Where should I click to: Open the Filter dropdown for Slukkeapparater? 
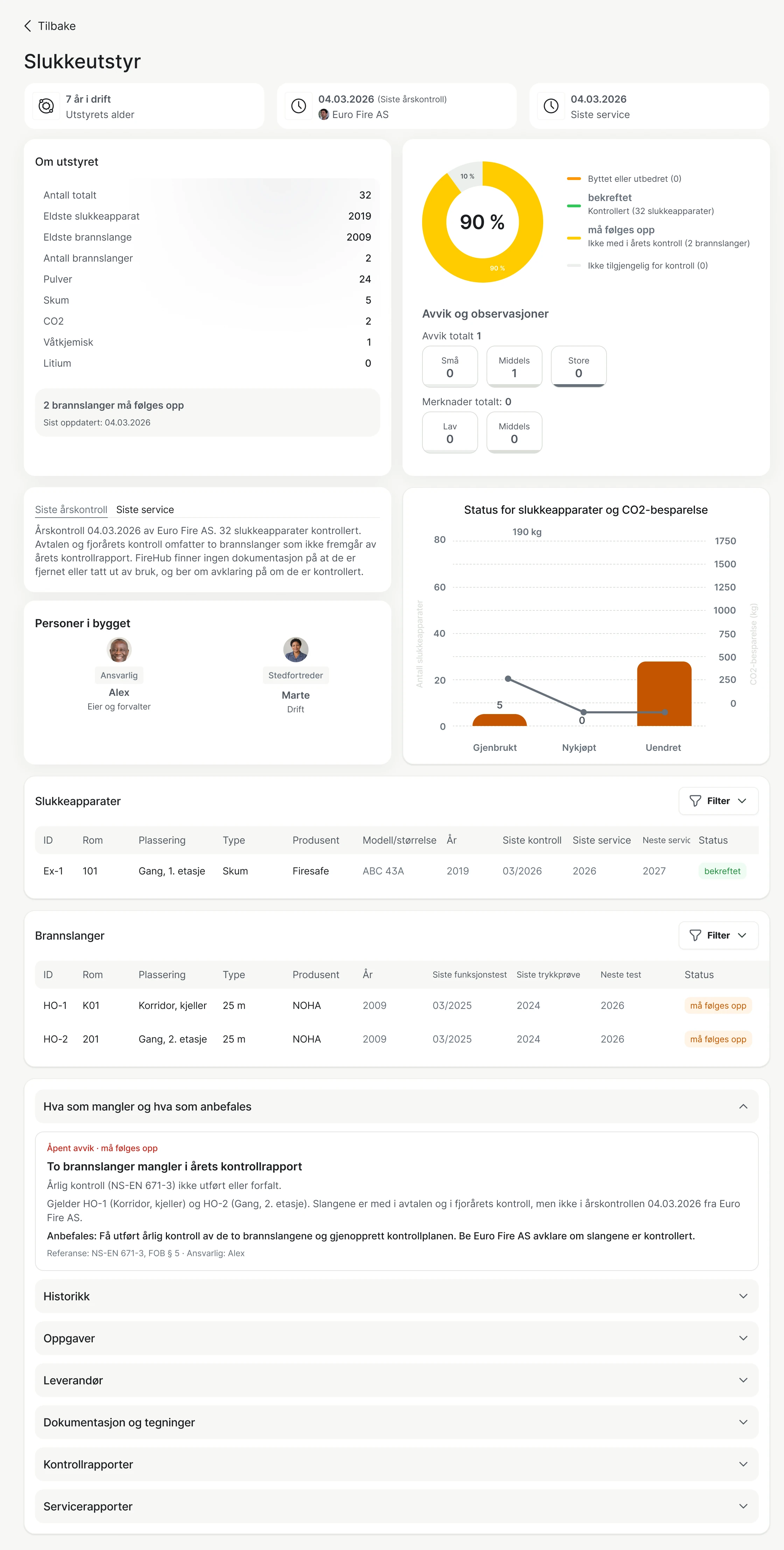coord(719,801)
